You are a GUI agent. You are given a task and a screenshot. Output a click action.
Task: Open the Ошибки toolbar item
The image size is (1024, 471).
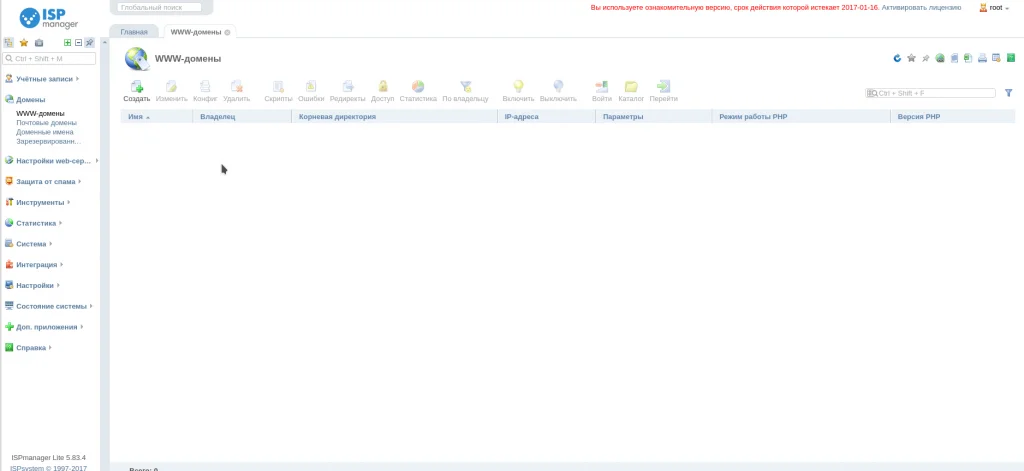(x=311, y=91)
